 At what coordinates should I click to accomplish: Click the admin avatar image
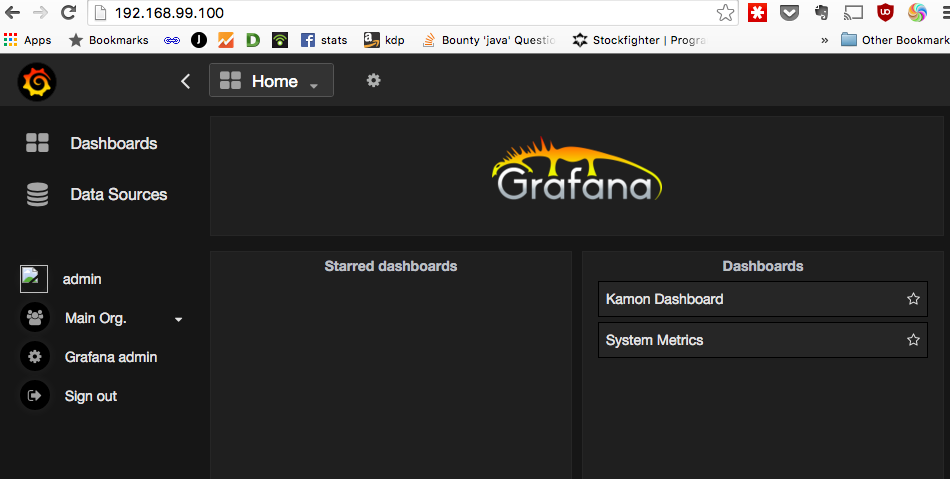pos(34,279)
